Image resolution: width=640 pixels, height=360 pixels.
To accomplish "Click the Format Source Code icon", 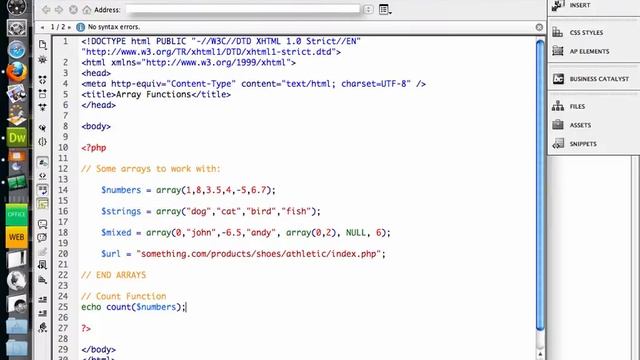I will click(42, 327).
